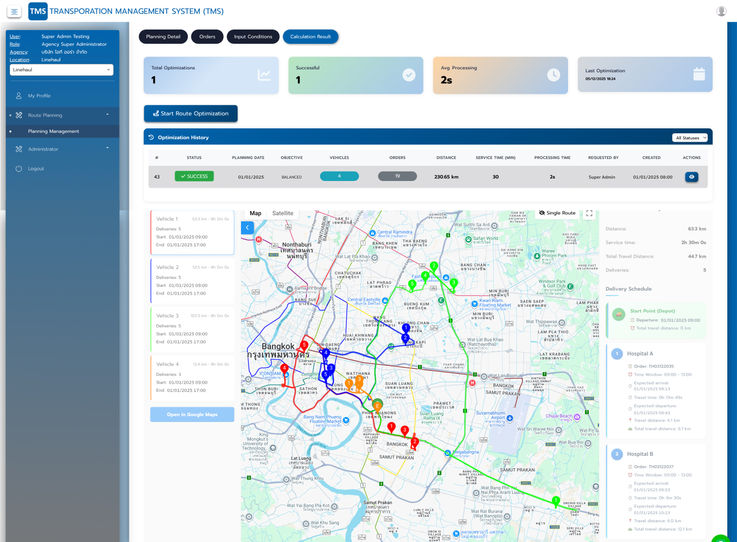Screen dimensions: 737x542
Task: Click Open in Google Maps button
Action: click(192, 415)
